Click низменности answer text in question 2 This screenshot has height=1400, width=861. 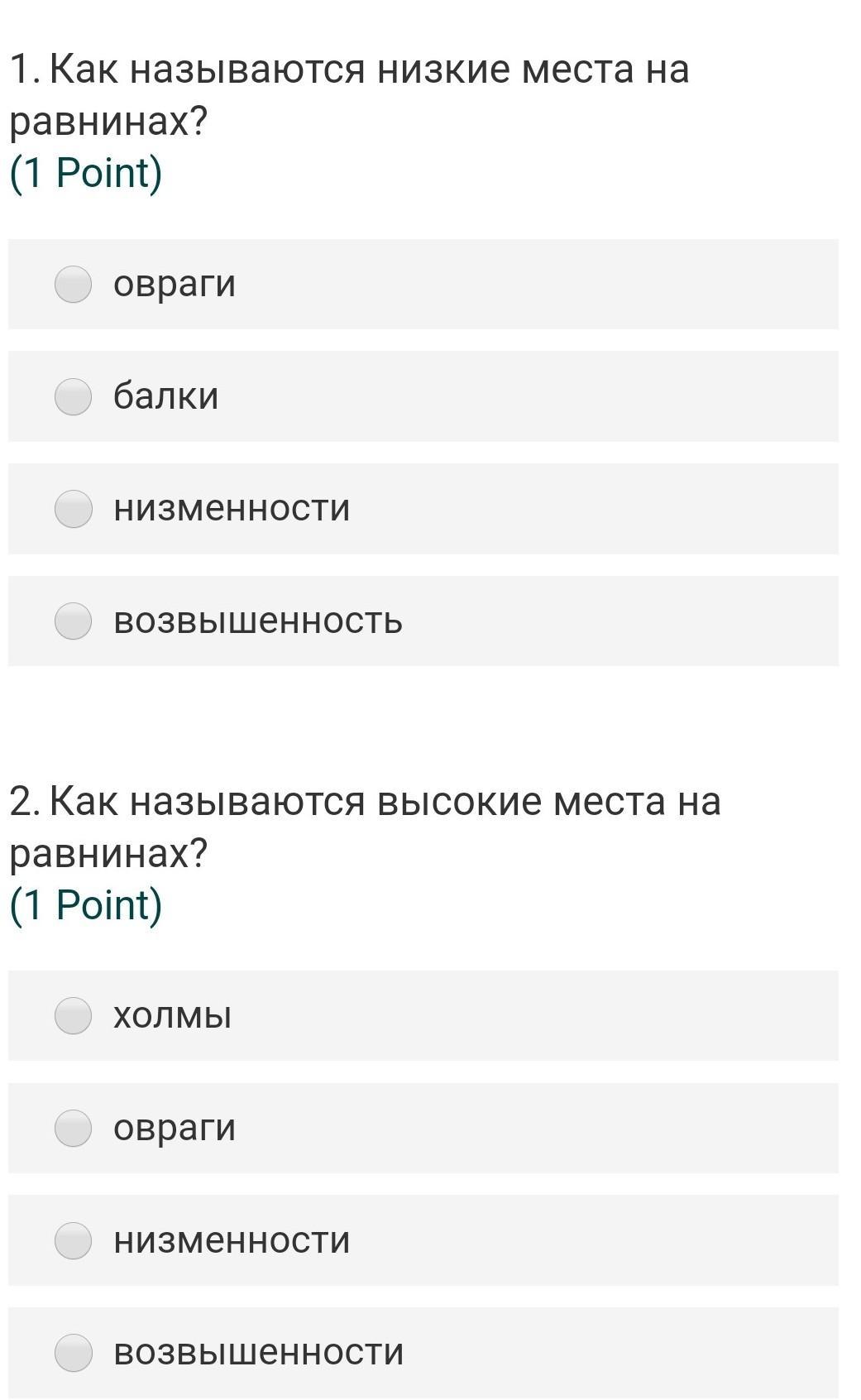(x=232, y=1240)
